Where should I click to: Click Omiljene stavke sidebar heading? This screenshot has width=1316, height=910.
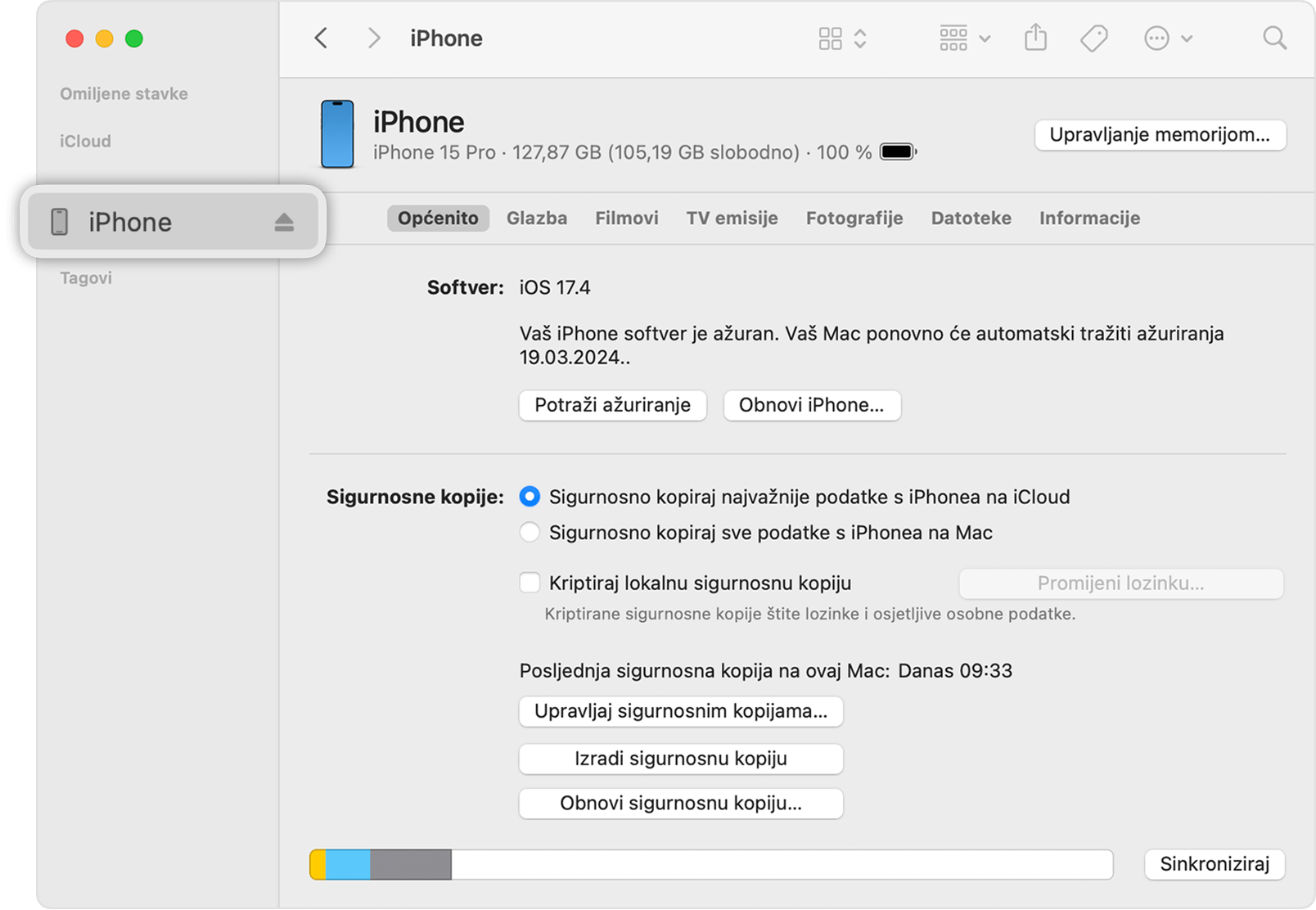pos(124,94)
